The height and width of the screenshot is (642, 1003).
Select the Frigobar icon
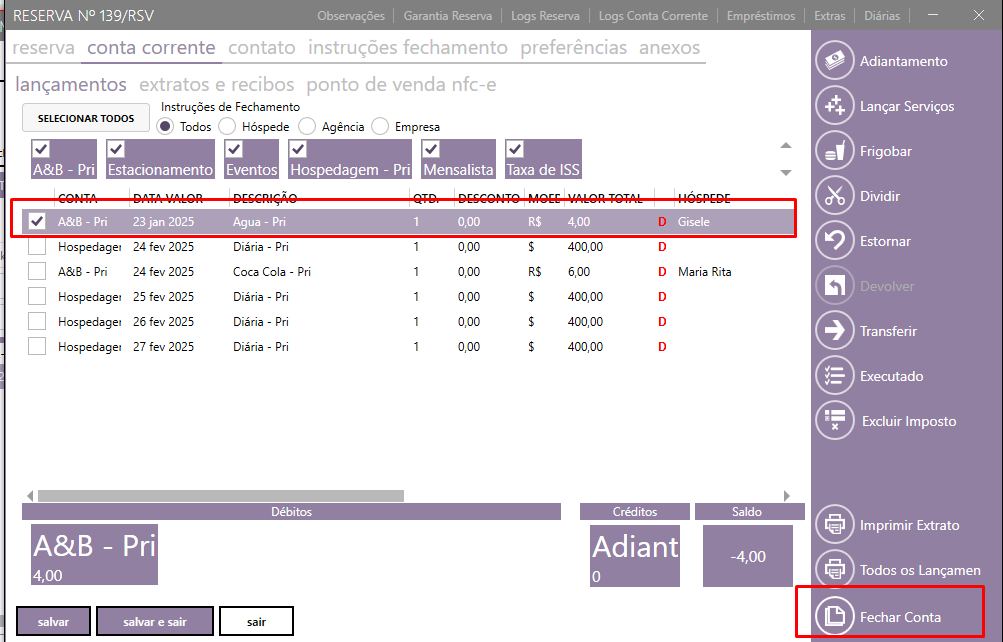click(834, 151)
